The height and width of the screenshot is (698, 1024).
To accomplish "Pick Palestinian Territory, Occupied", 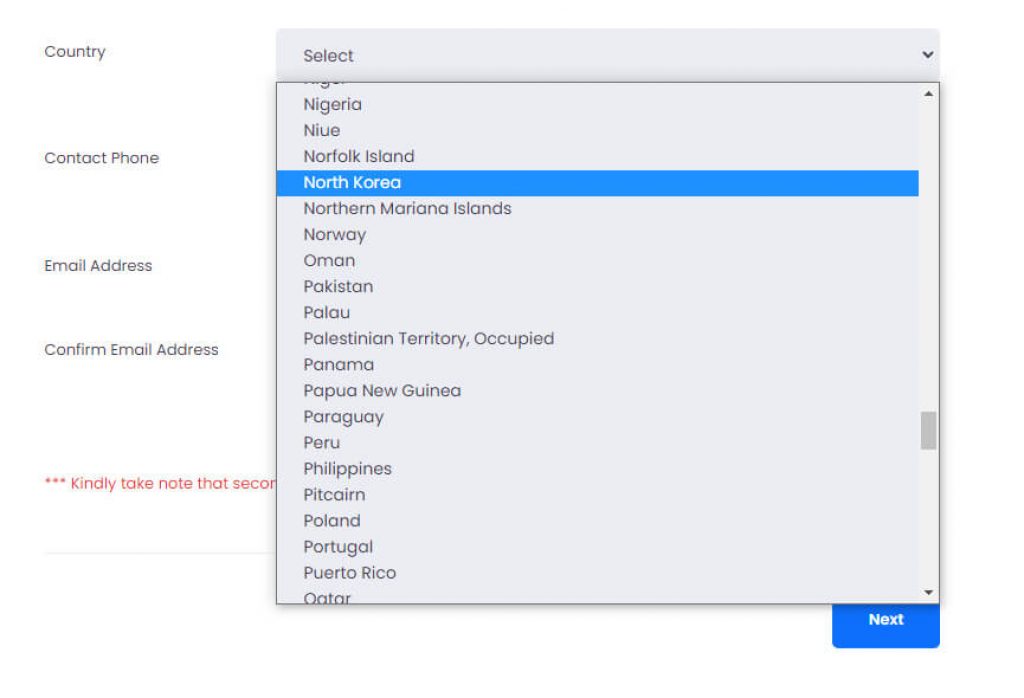I will pos(428,338).
